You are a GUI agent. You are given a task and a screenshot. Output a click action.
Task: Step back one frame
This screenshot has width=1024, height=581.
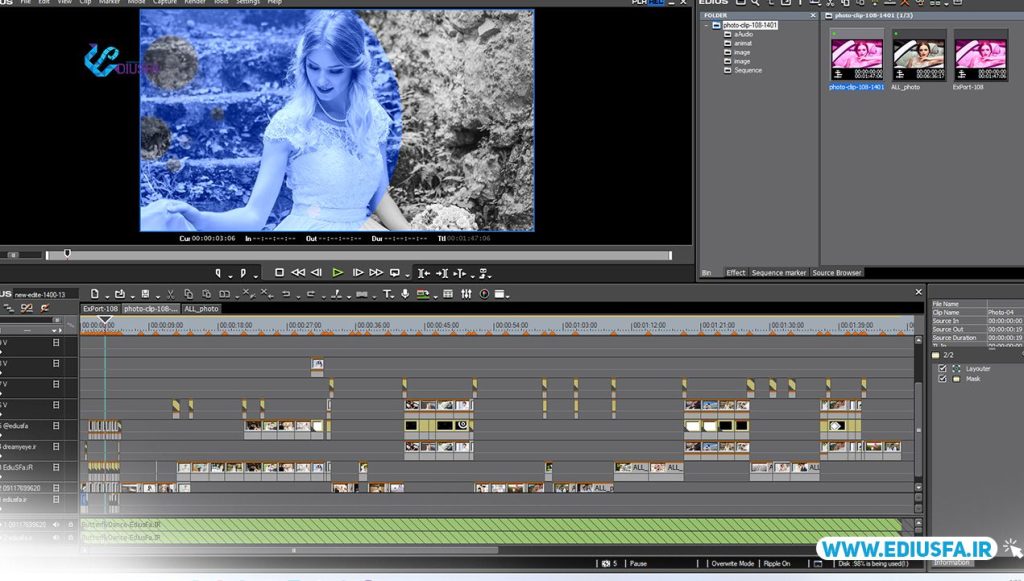click(317, 273)
